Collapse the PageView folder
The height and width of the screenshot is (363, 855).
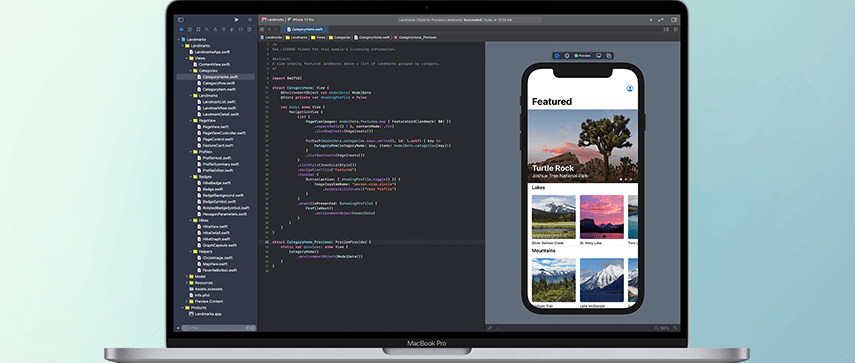191,120
